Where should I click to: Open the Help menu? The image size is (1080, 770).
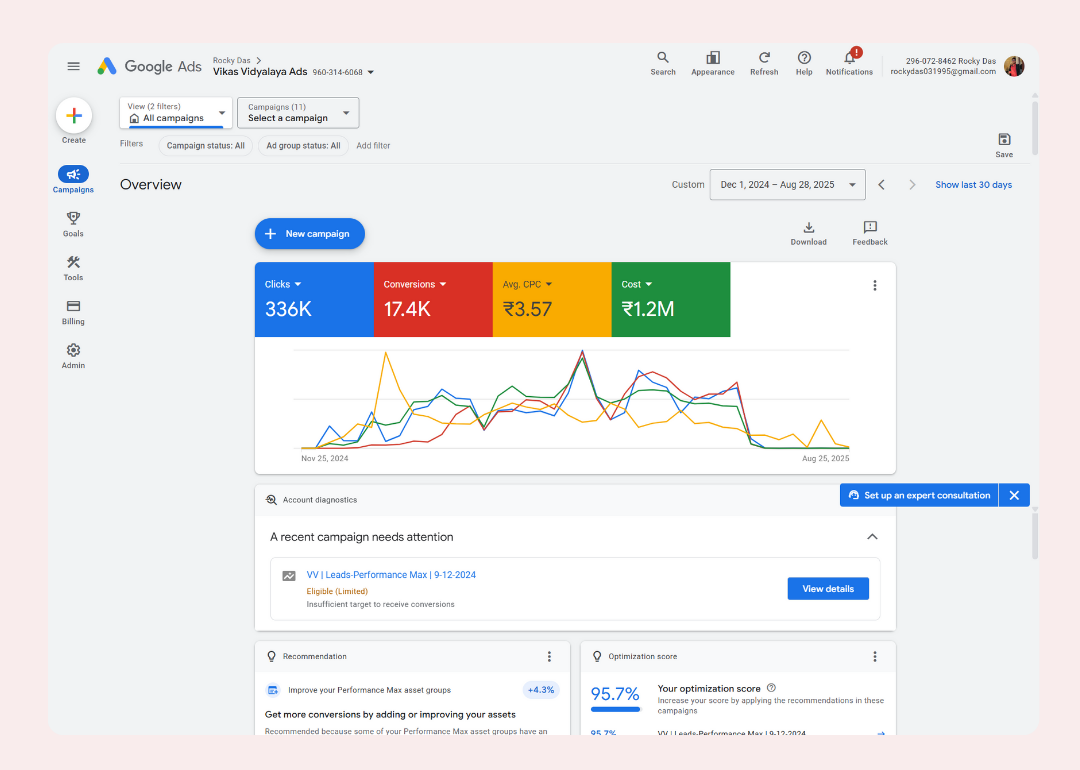click(x=804, y=63)
